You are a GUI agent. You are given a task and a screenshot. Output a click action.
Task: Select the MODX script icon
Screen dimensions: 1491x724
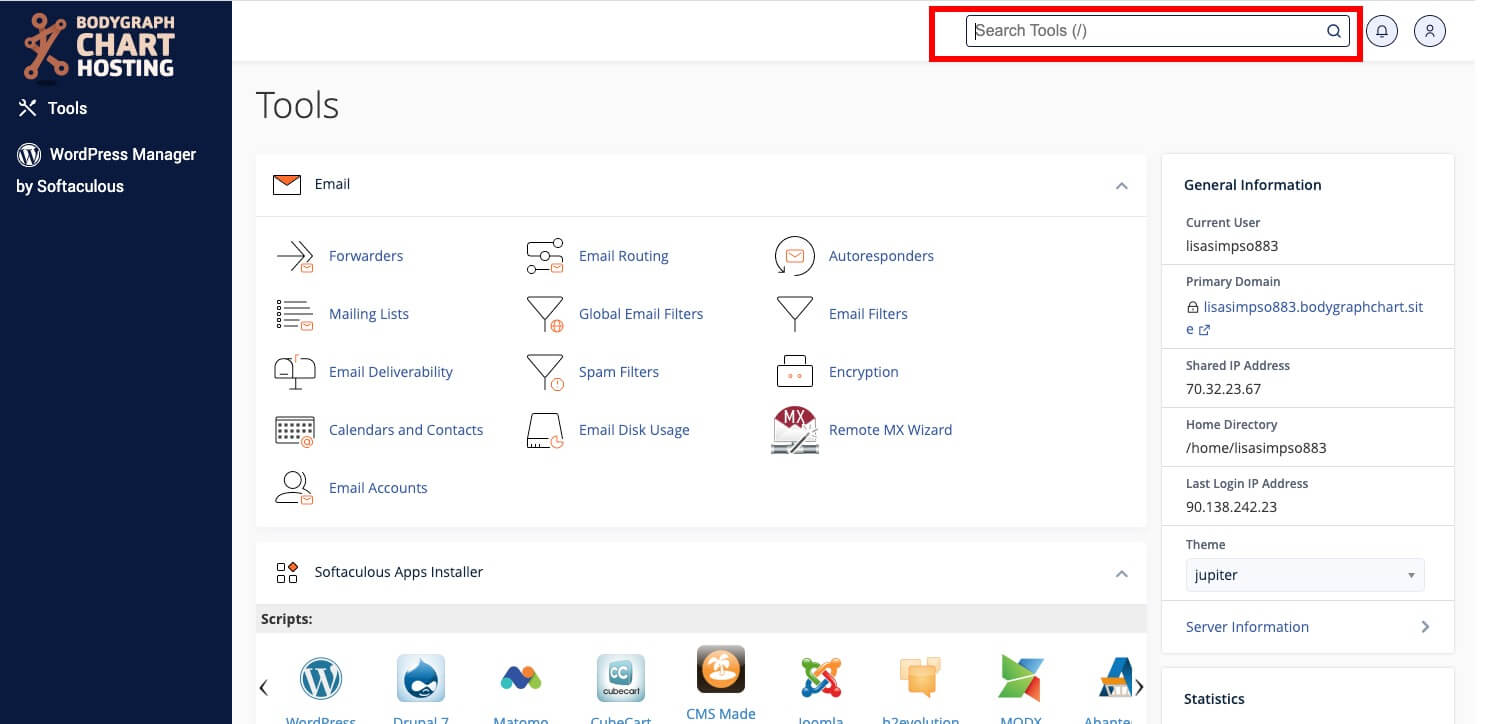pyautogui.click(x=1021, y=679)
